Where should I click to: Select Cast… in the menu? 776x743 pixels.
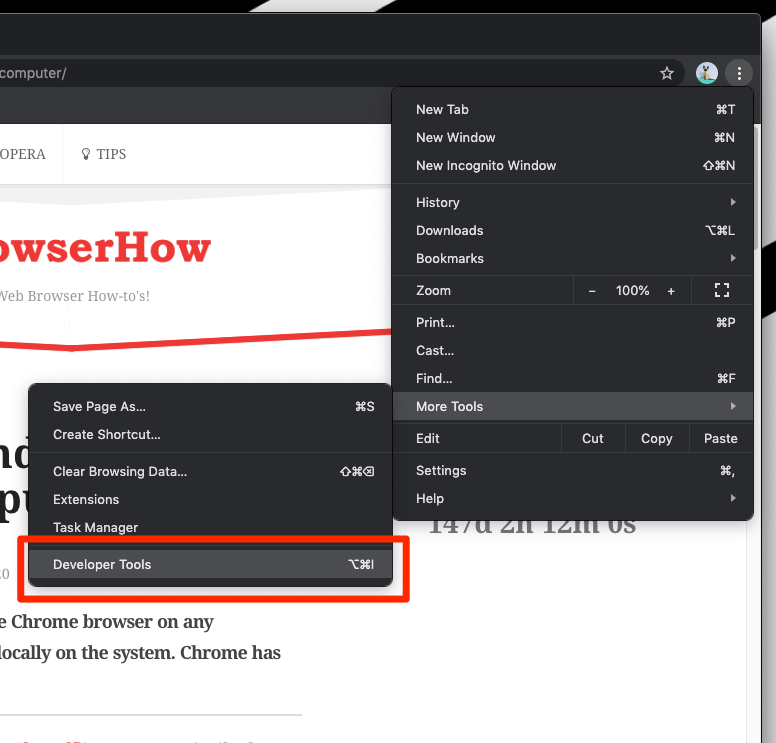573,350
